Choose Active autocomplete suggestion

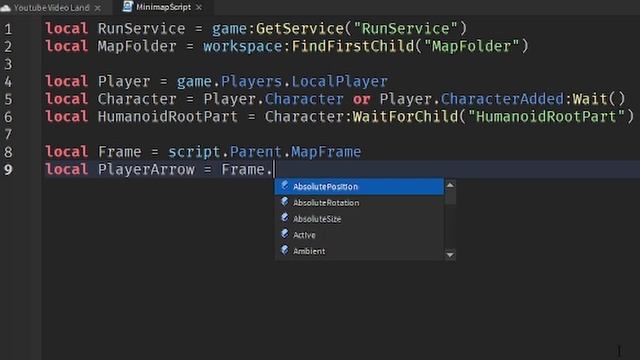tap(359, 235)
